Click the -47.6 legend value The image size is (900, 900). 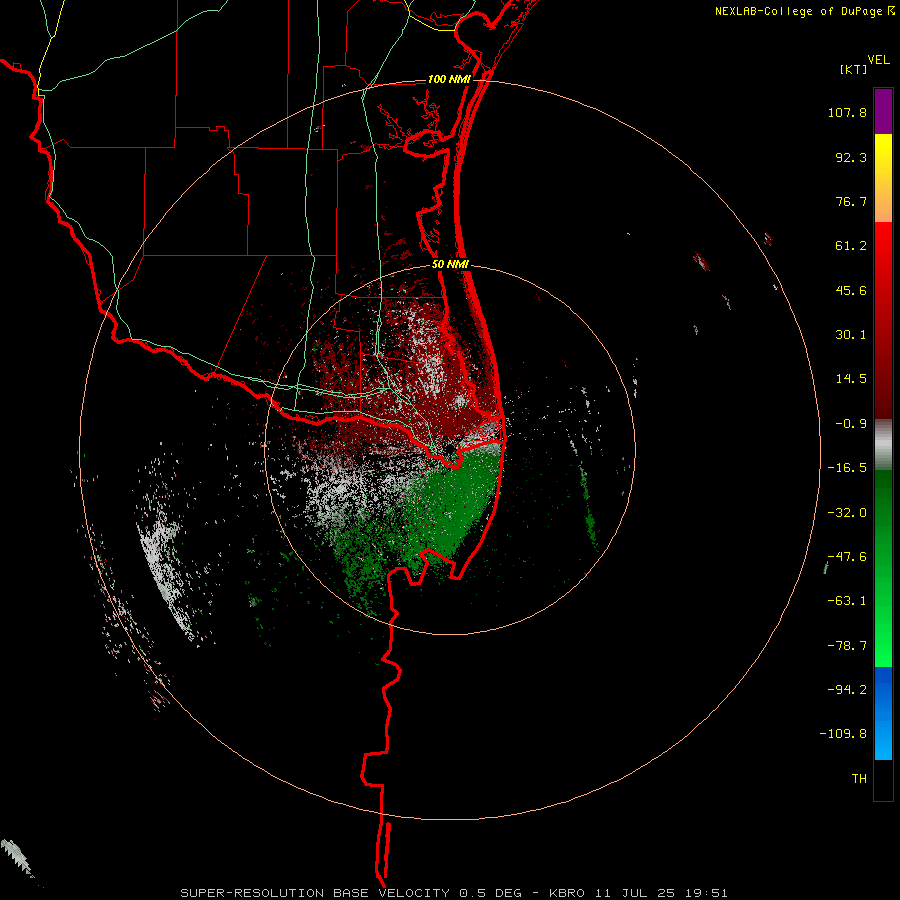pyautogui.click(x=847, y=557)
